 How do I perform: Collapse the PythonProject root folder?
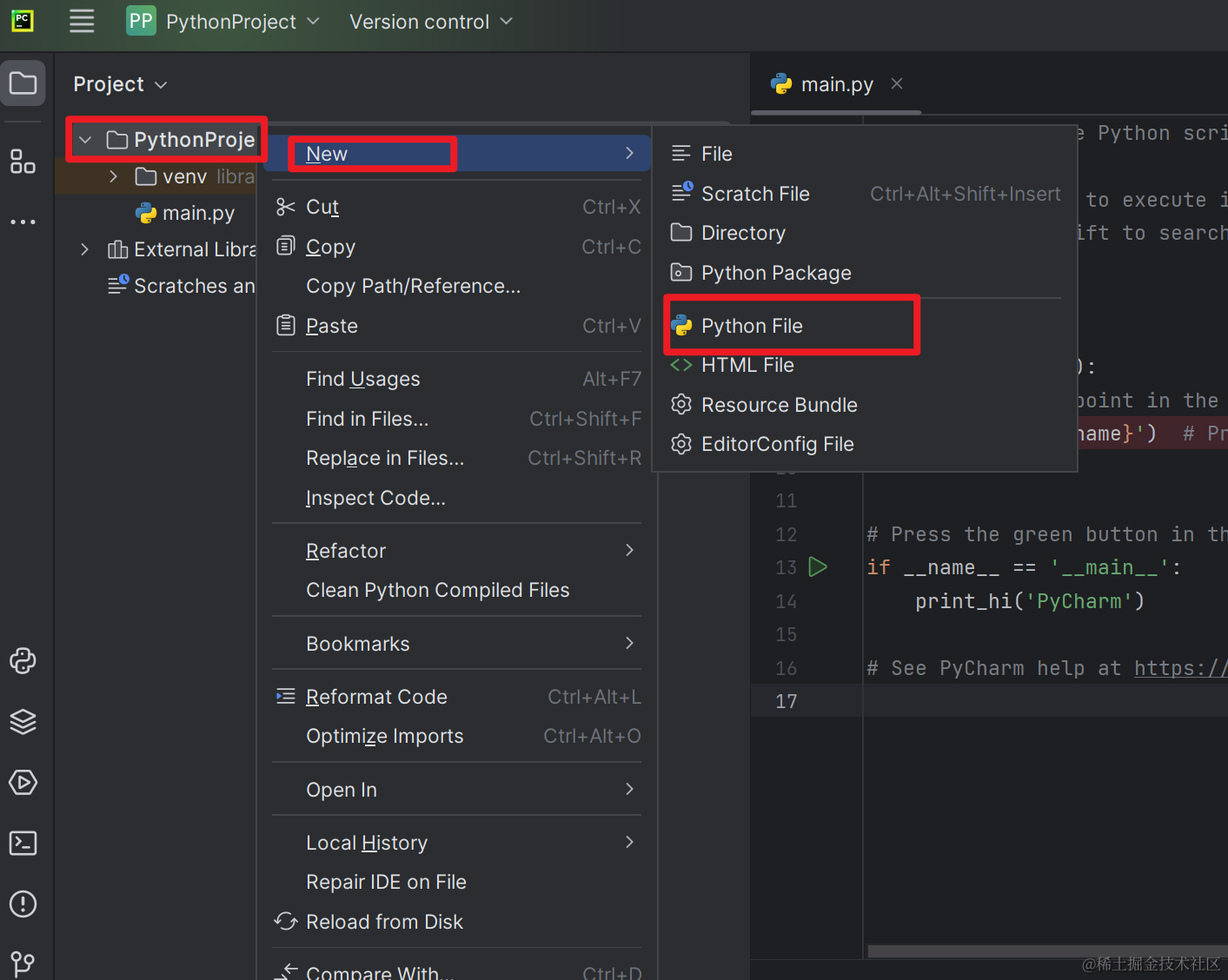coord(85,140)
